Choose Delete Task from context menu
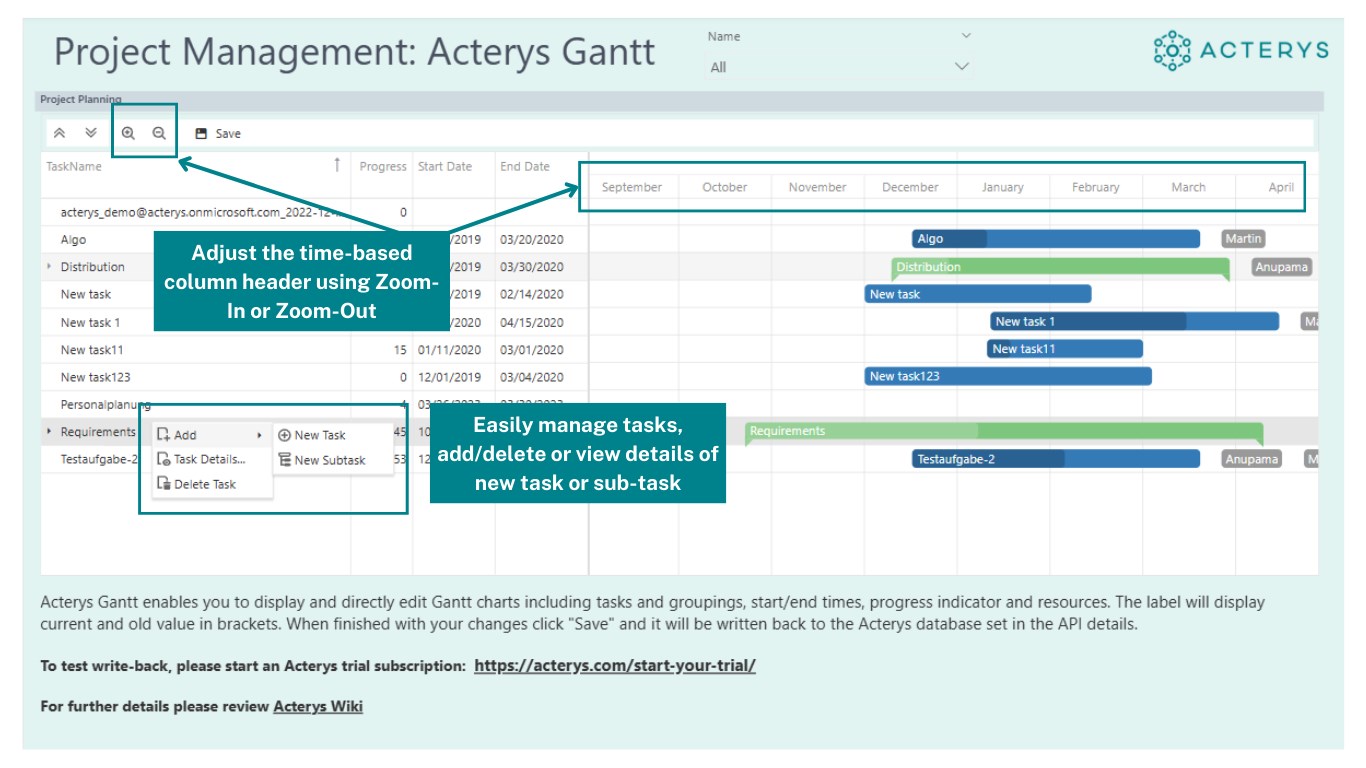 pos(211,484)
